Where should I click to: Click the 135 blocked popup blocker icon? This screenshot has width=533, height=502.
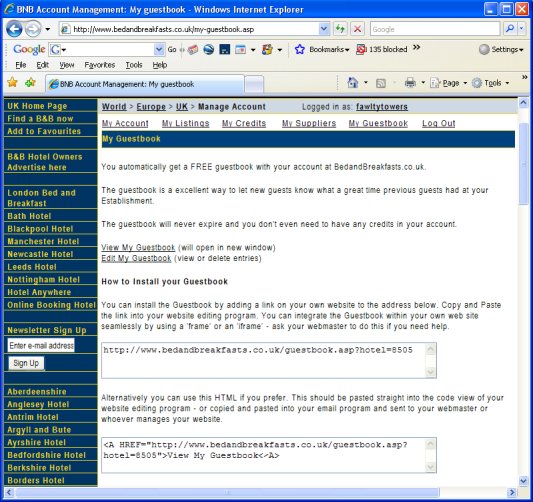[x=382, y=50]
